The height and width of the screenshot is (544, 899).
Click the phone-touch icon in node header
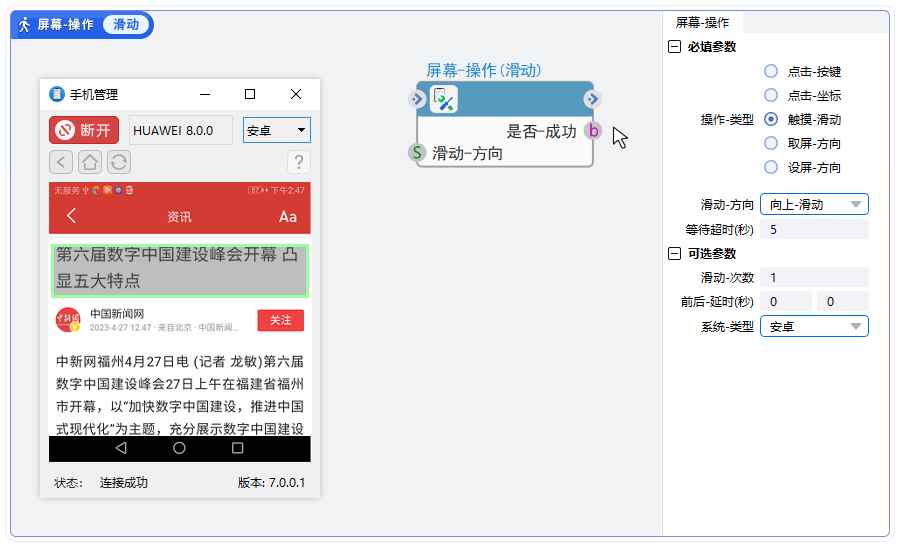click(x=444, y=99)
